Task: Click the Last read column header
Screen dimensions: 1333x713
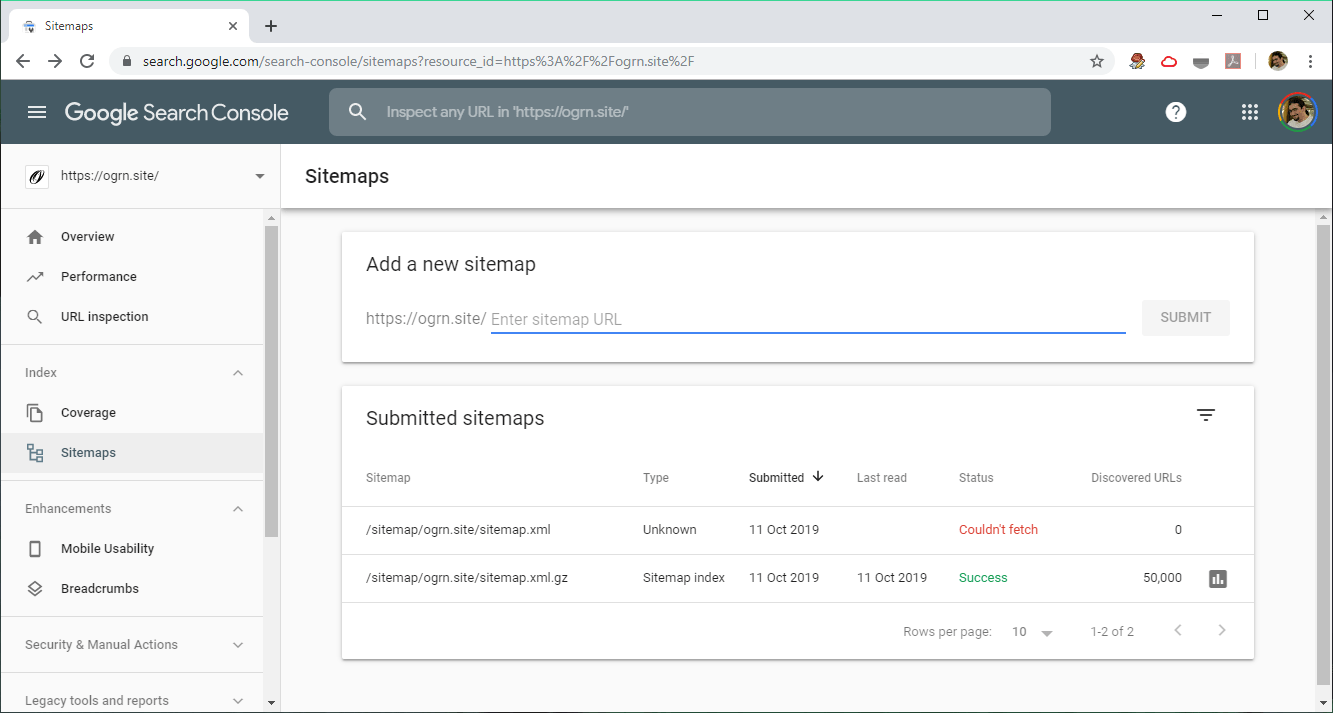Action: [882, 478]
